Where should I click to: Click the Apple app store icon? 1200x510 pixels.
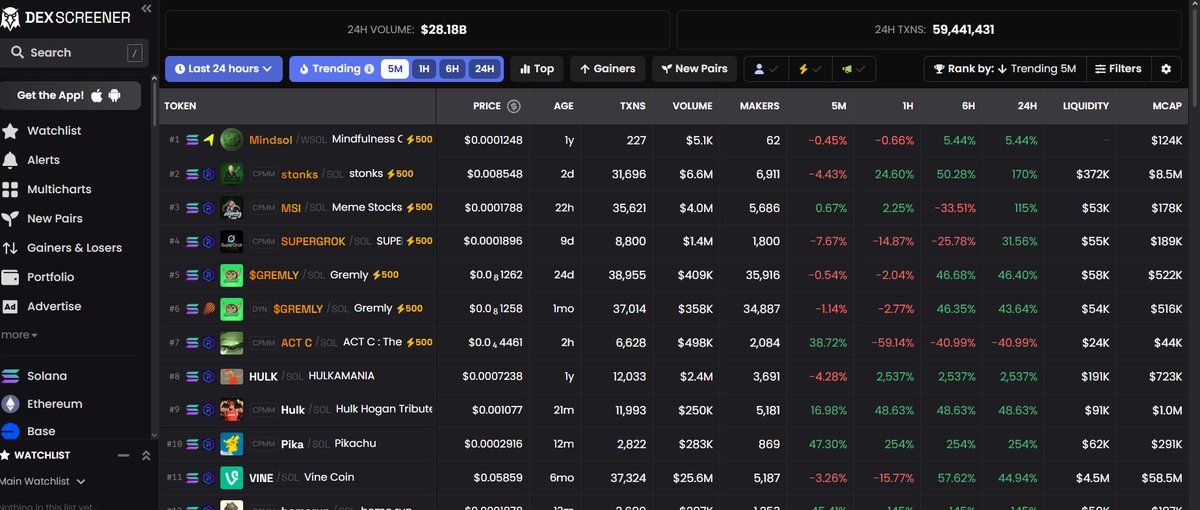pos(97,95)
